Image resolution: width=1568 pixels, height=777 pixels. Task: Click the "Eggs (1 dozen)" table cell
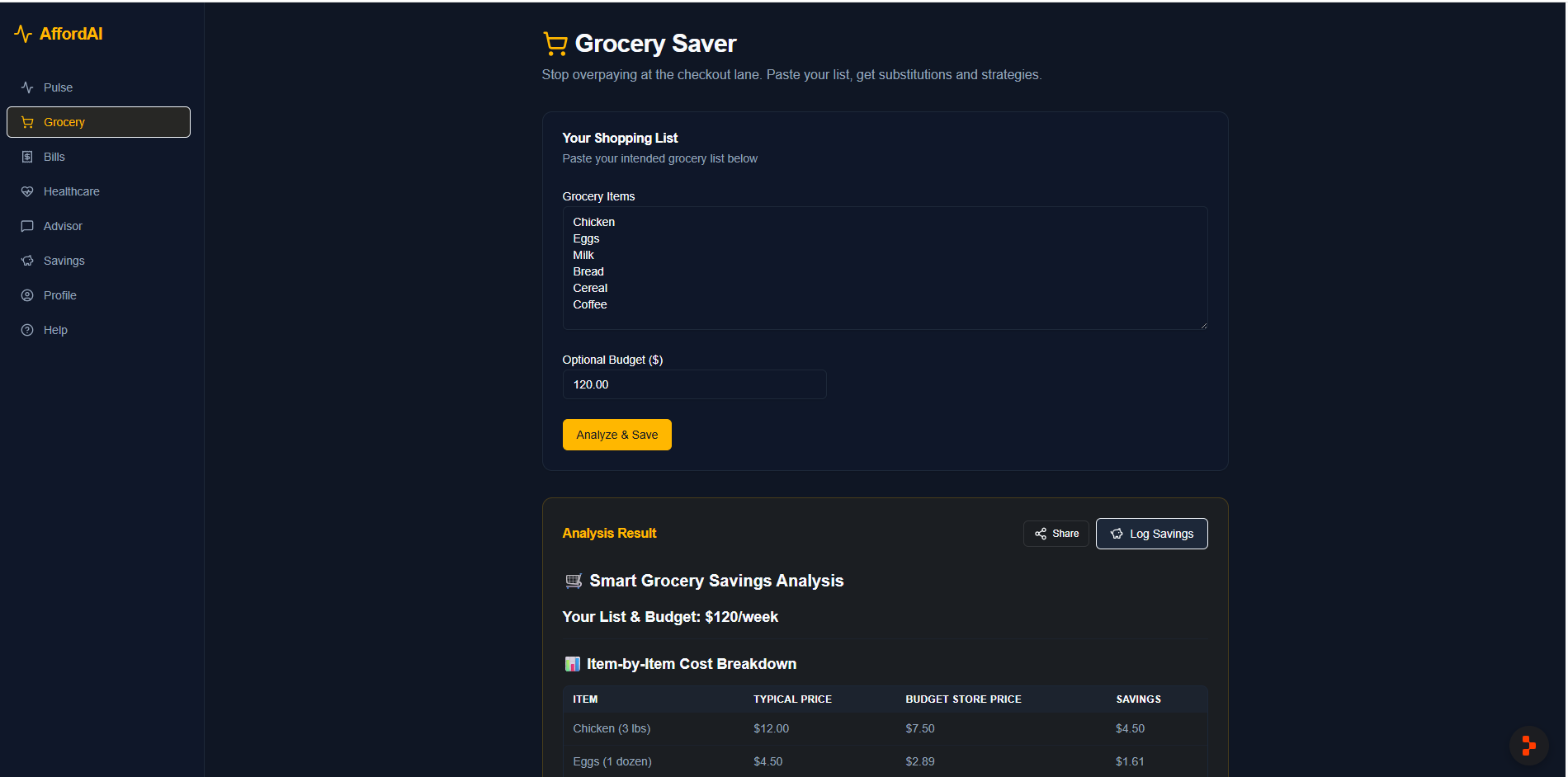click(612, 761)
